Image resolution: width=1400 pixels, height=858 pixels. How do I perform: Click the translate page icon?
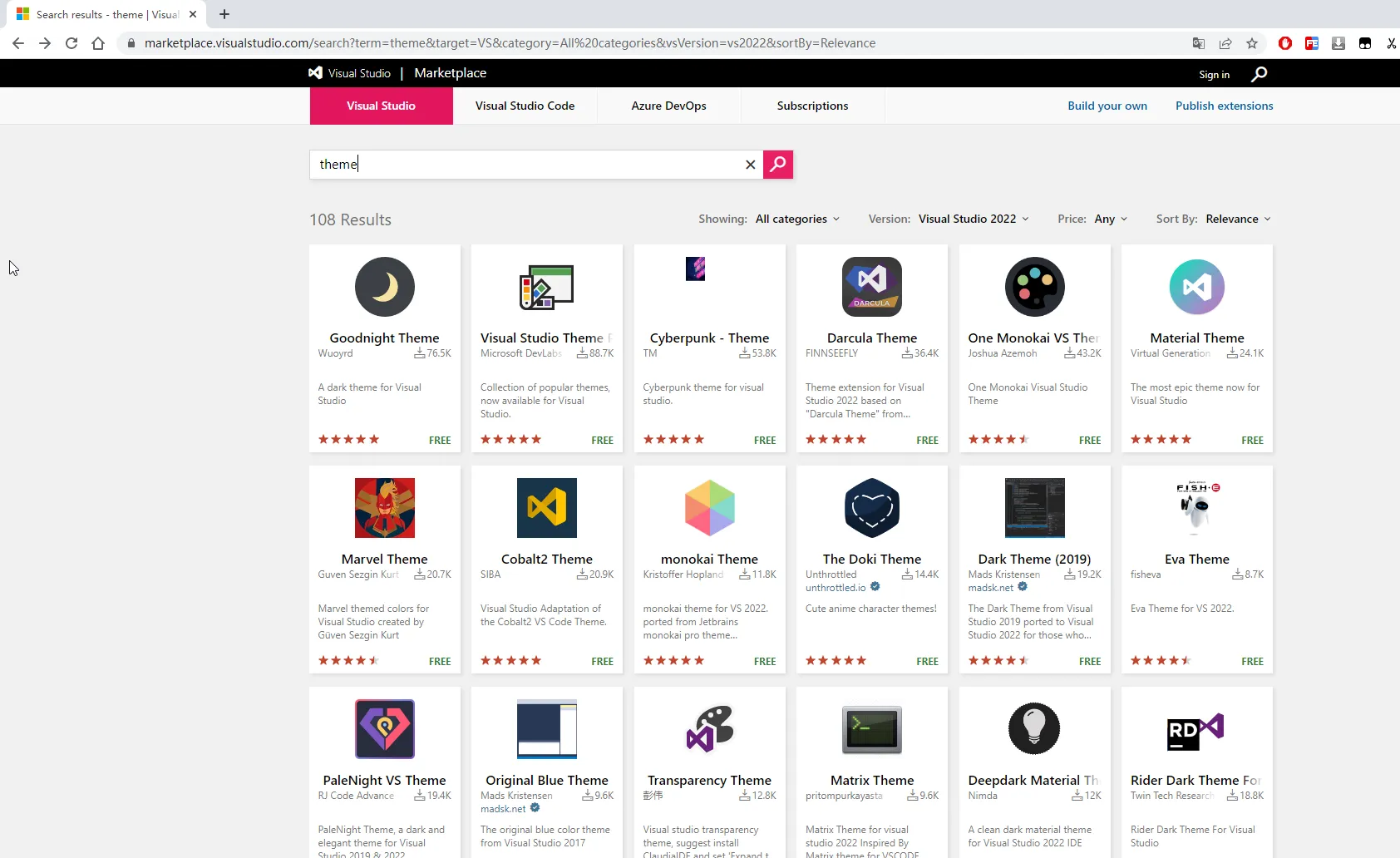tap(1199, 43)
